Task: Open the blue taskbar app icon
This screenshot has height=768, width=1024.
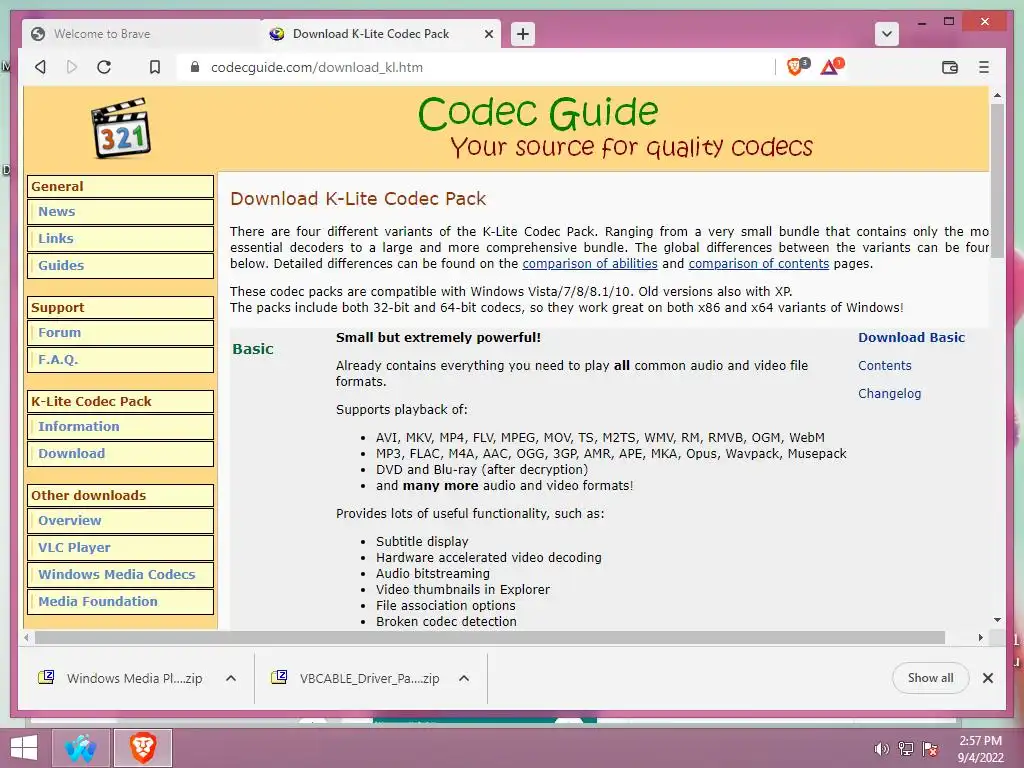Action: coord(80,748)
